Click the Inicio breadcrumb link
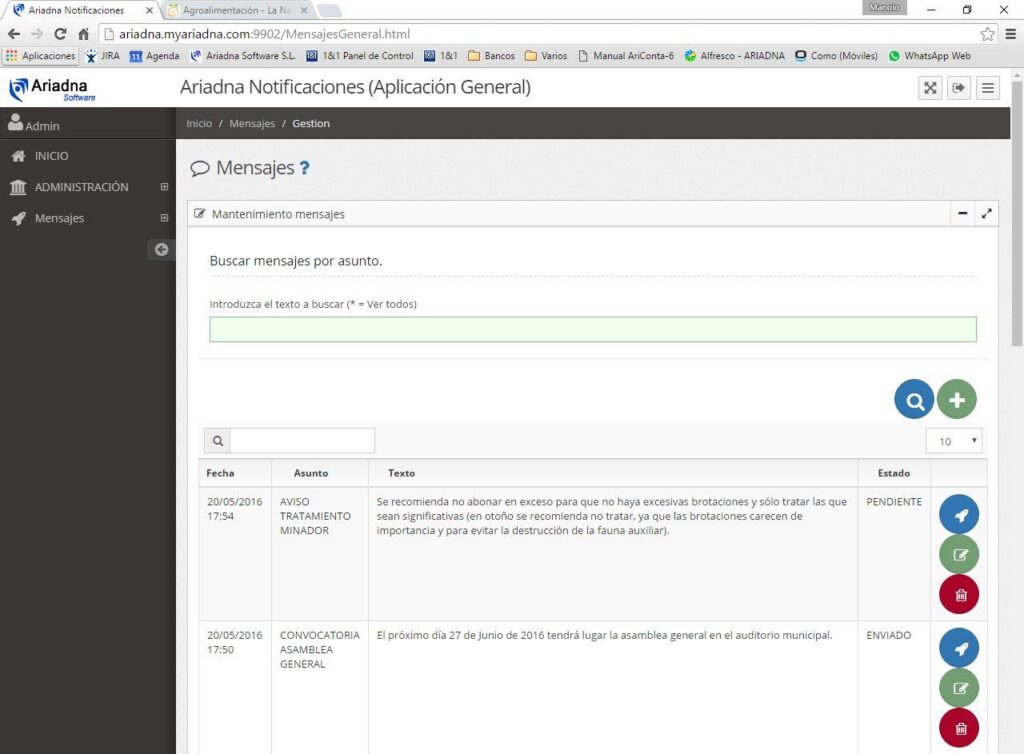 point(199,123)
